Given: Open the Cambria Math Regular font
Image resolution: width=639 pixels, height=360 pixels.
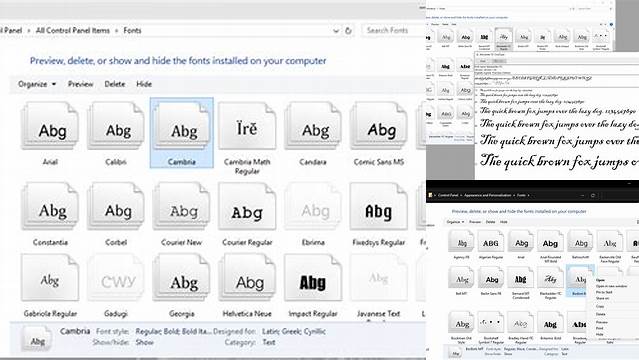Looking at the screenshot, I should tap(247, 126).
